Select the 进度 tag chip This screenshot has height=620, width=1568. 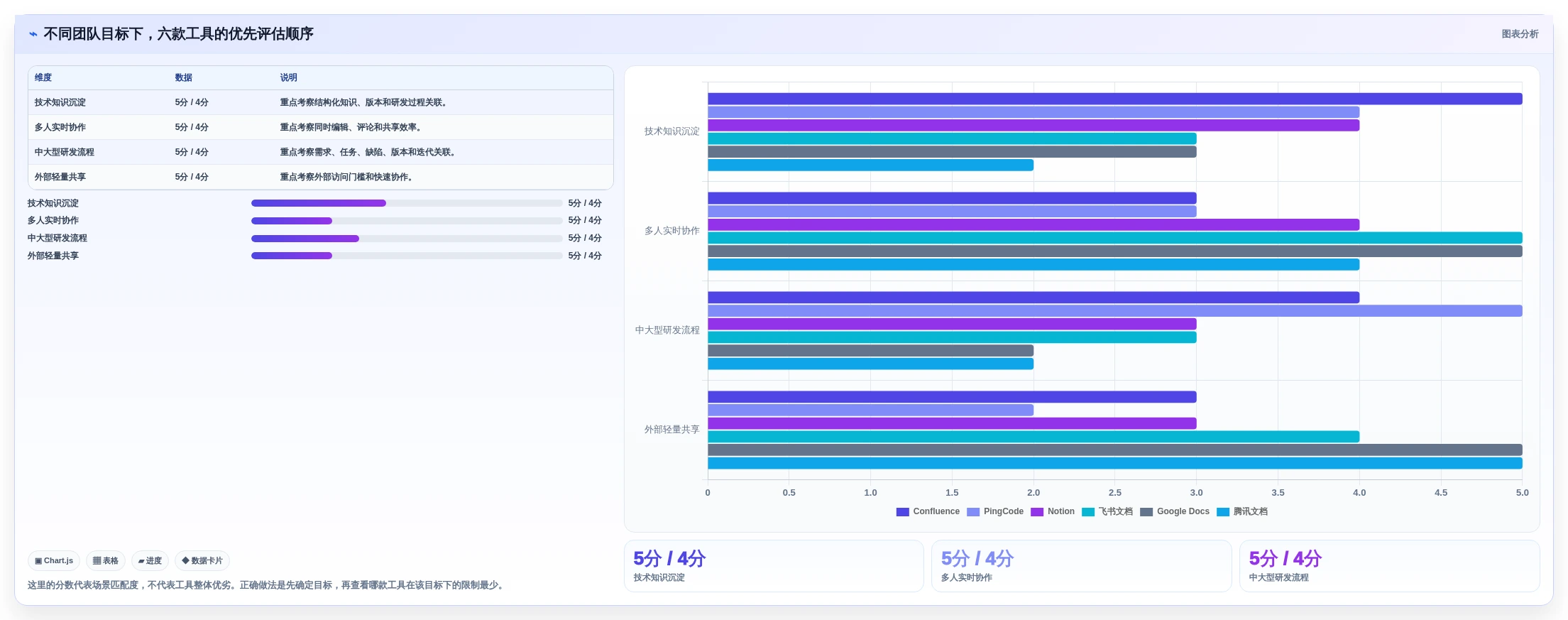[x=150, y=560]
